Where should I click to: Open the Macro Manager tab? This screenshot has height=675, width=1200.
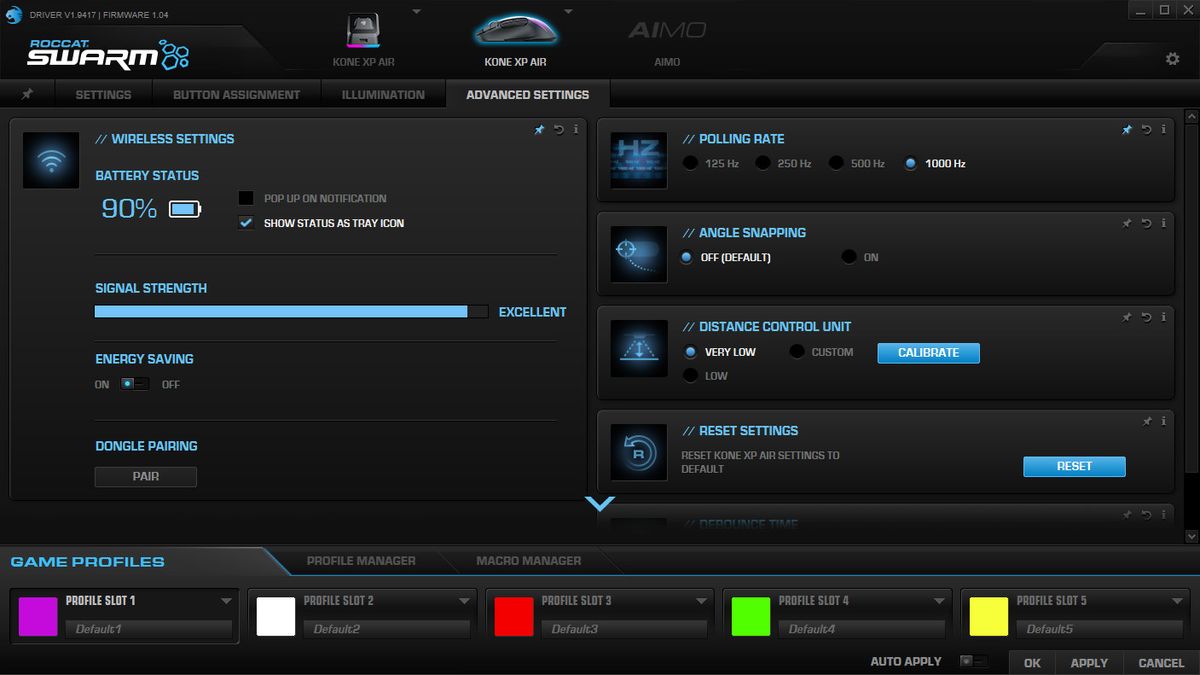tap(528, 561)
